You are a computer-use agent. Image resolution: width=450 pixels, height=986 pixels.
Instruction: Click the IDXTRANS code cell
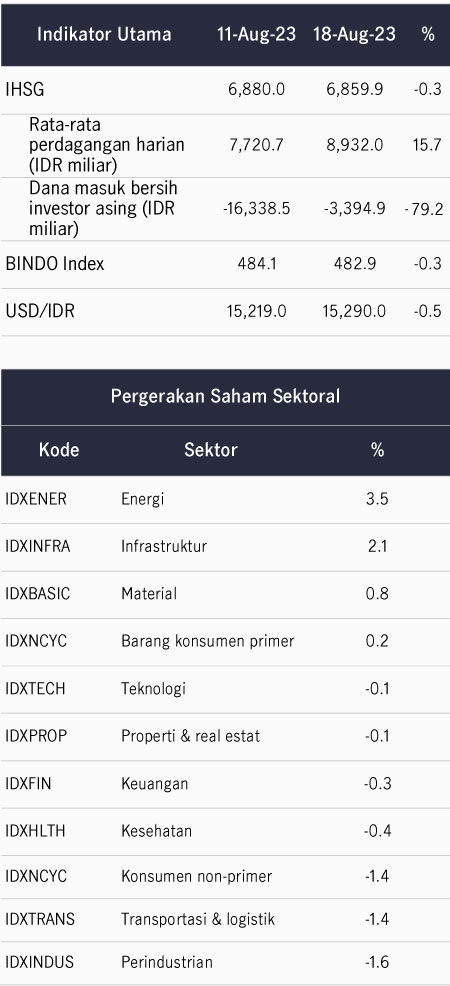(x=40, y=919)
